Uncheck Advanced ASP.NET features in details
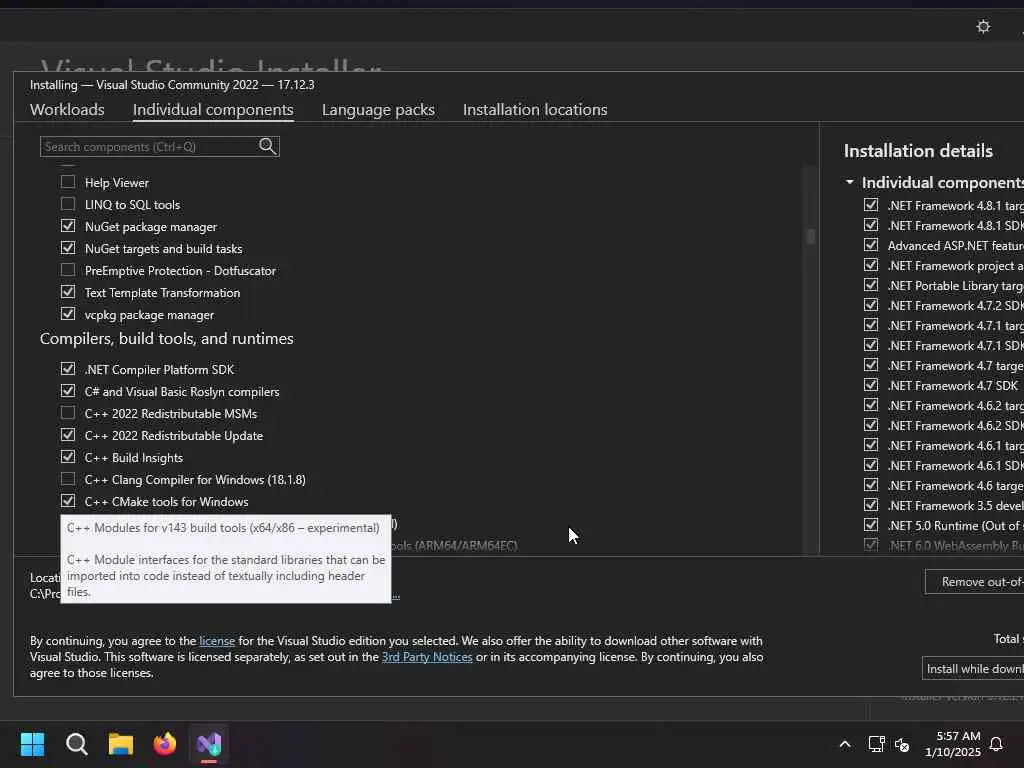Screen dimensions: 1024x768 pyautogui.click(x=871, y=245)
